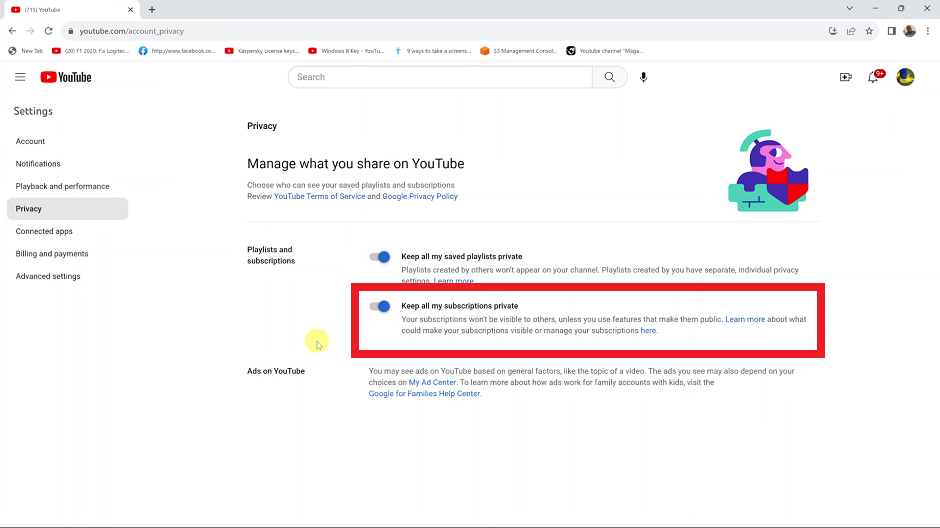Click the YouTube search input field
The height and width of the screenshot is (528, 940).
point(440,77)
